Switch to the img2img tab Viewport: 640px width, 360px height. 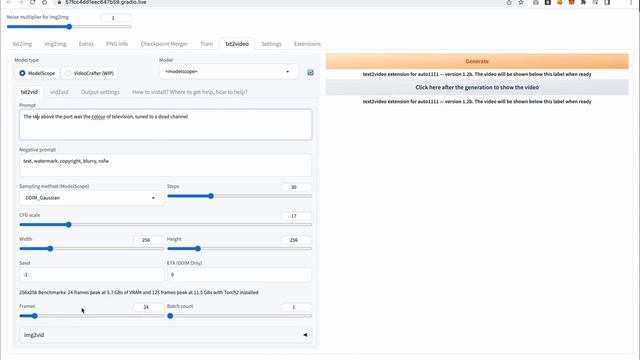pos(55,44)
